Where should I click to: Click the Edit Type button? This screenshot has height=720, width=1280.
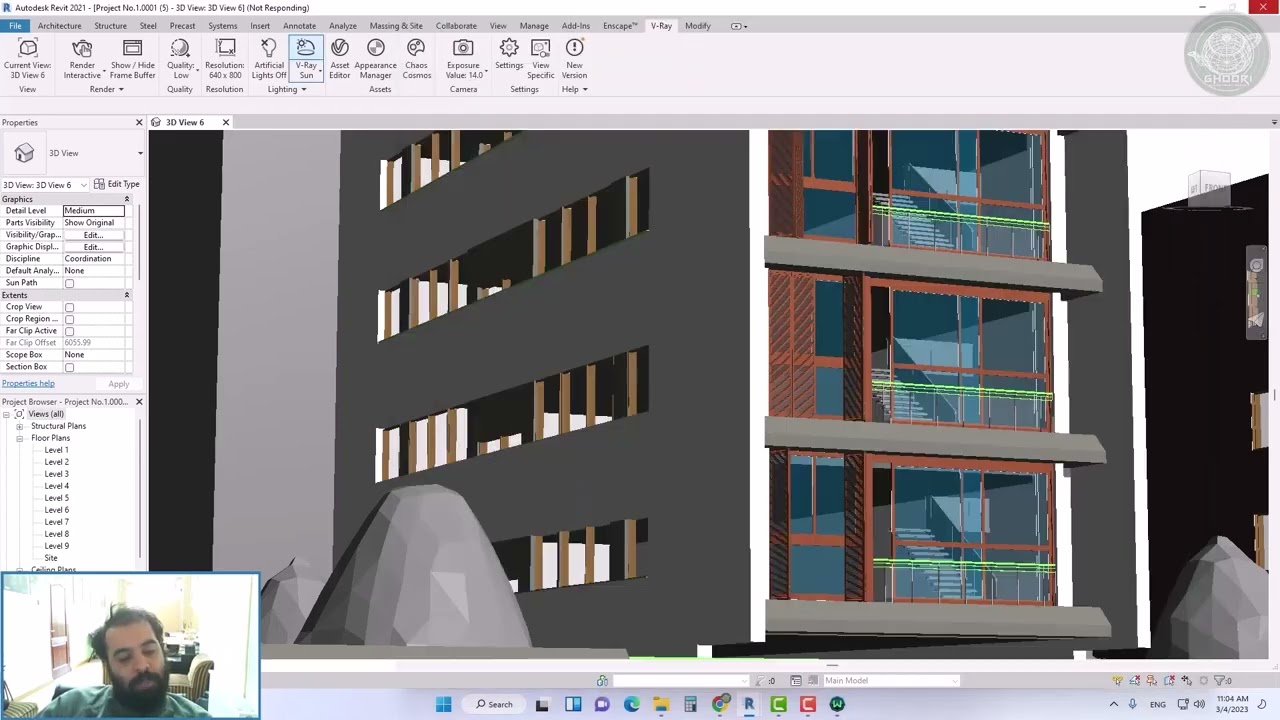point(118,184)
